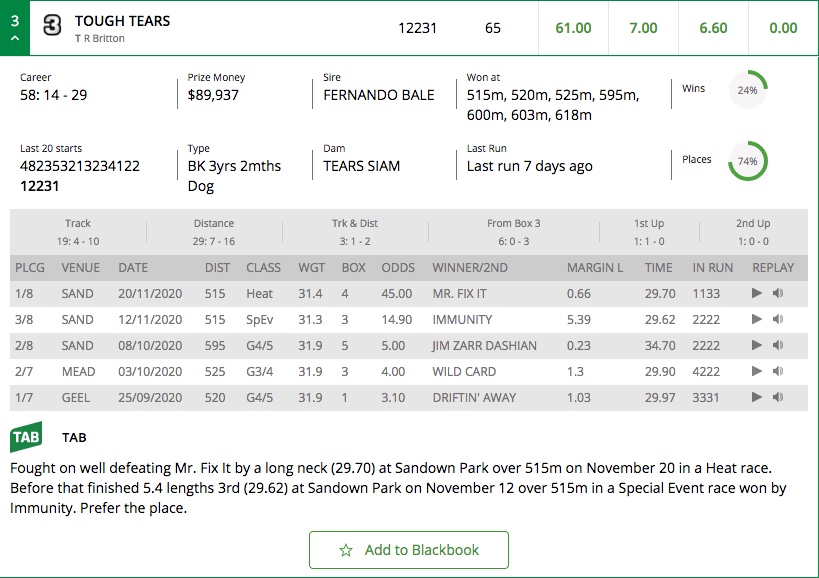Play replay video for GEEL 25/09/2020 race
The height and width of the screenshot is (578, 819).
[756, 397]
